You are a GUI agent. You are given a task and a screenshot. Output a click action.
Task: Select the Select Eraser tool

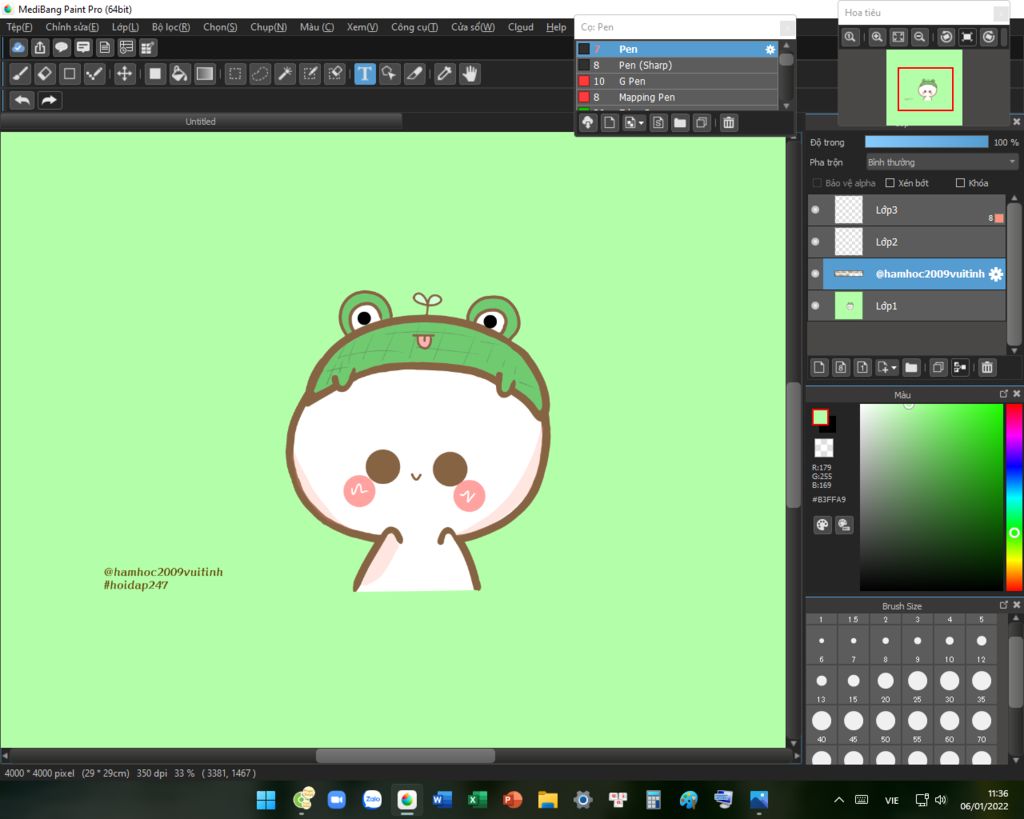[x=335, y=74]
